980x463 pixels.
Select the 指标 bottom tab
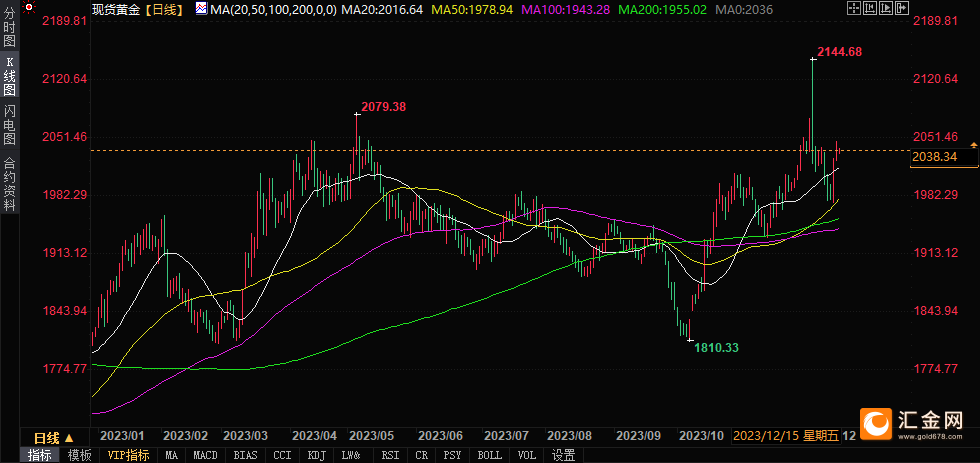coord(39,456)
